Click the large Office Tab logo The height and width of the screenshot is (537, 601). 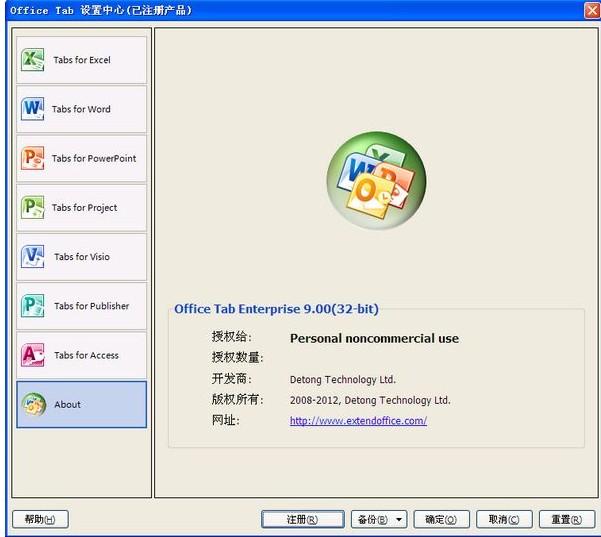click(376, 180)
